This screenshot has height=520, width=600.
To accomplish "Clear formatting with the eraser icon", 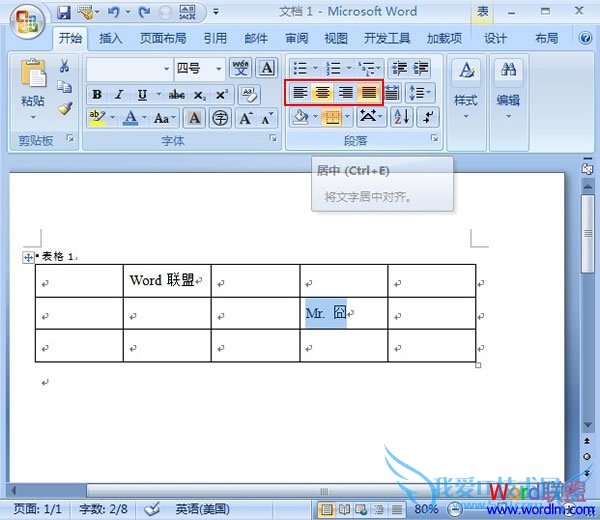I will (249, 95).
